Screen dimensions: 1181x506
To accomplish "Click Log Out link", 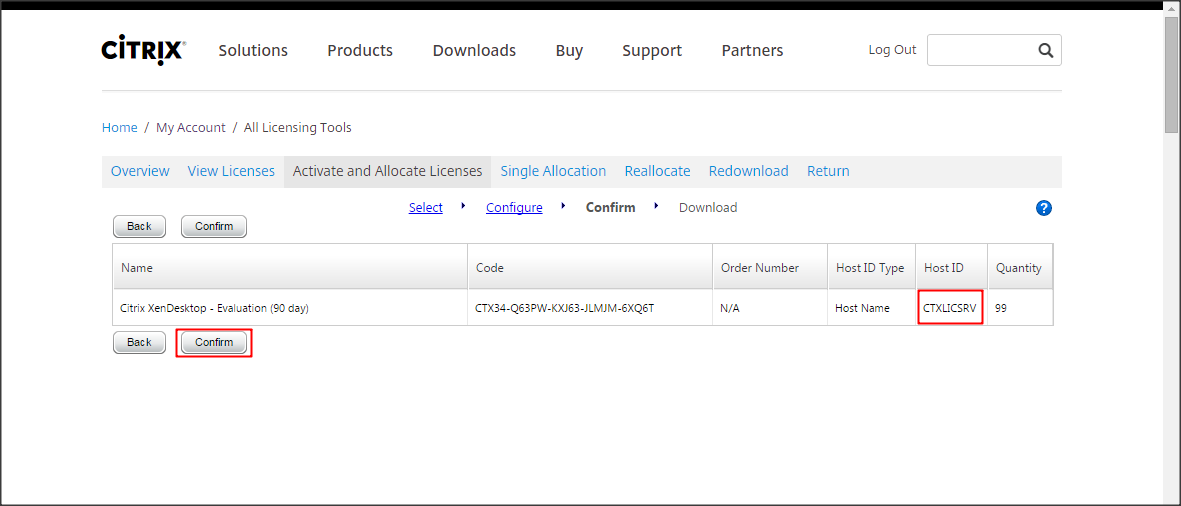I will [892, 50].
